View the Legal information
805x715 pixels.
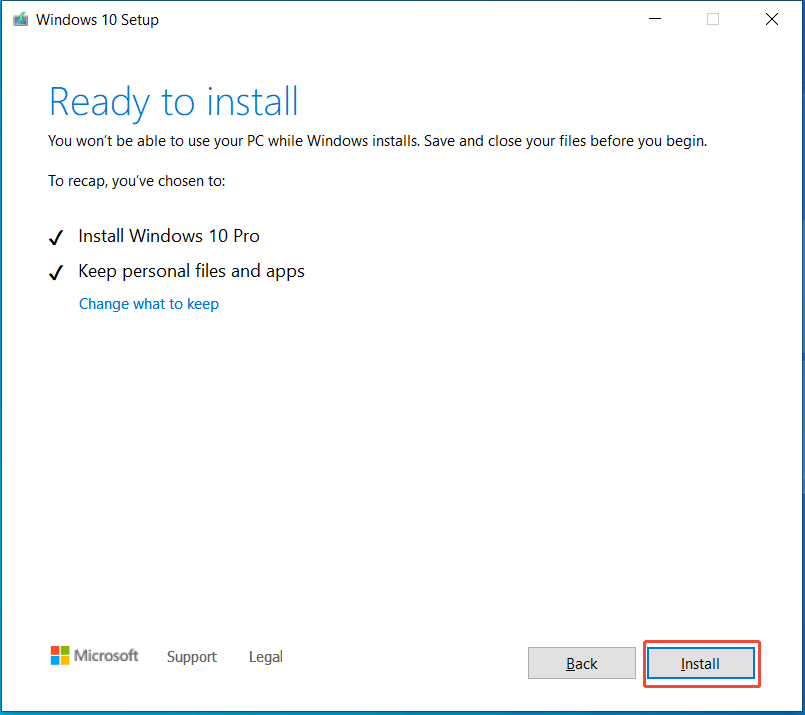point(265,657)
